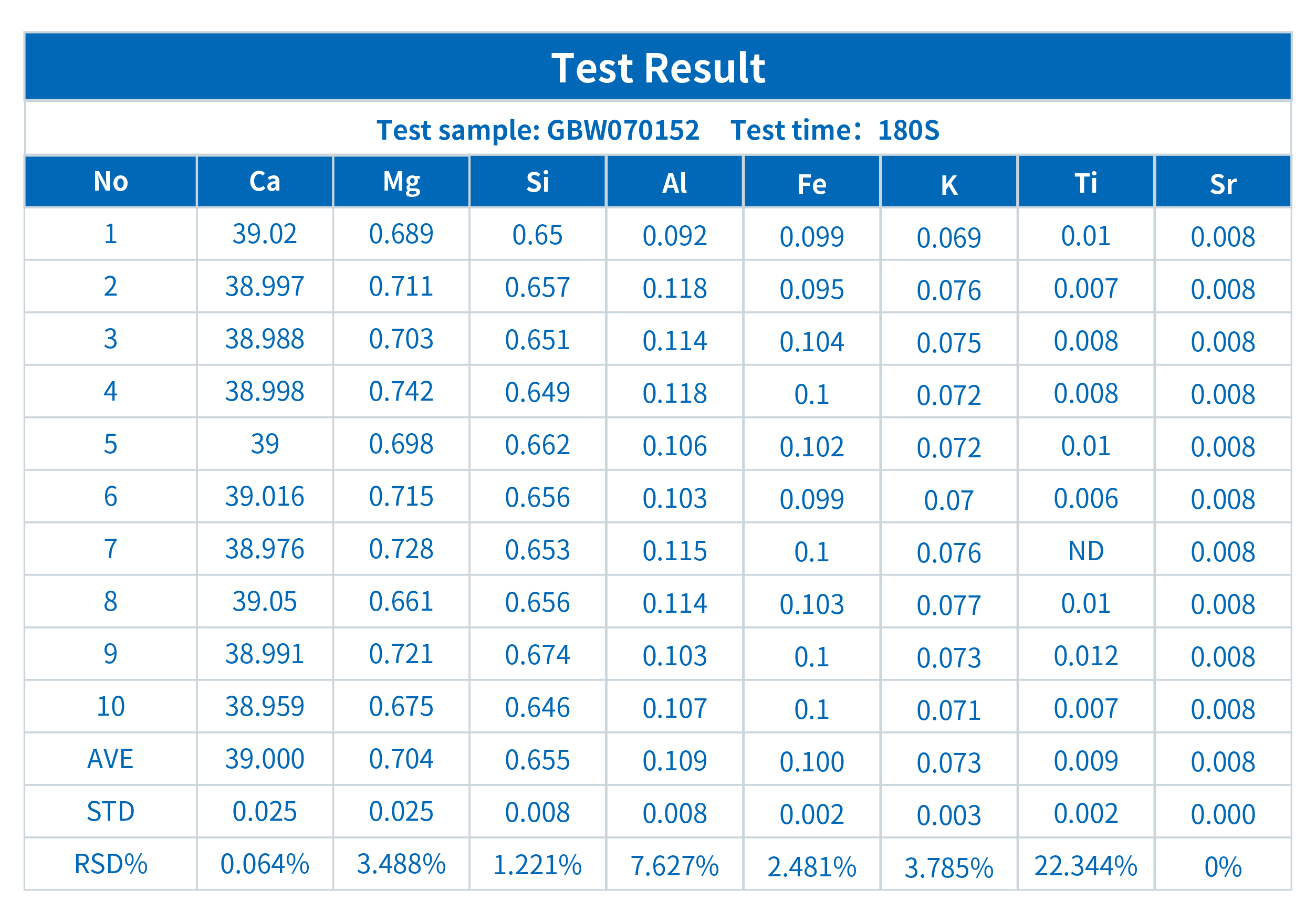This screenshot has width=1316, height=922.
Task: Select the Mg value 0.742
Action: [x=401, y=391]
